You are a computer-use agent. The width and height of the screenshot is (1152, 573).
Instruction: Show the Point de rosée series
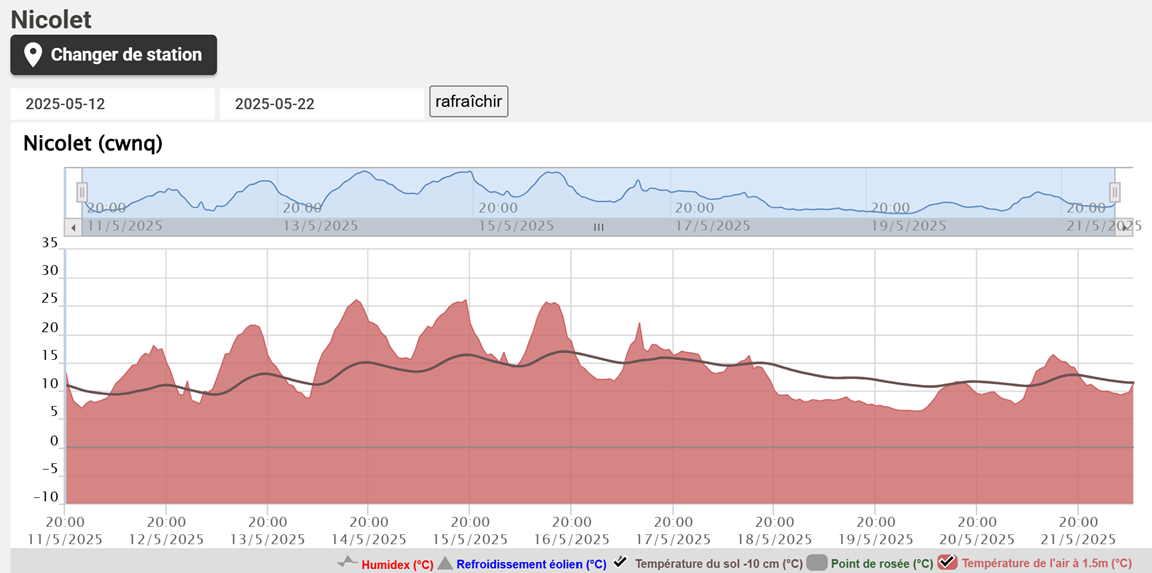(x=880, y=564)
